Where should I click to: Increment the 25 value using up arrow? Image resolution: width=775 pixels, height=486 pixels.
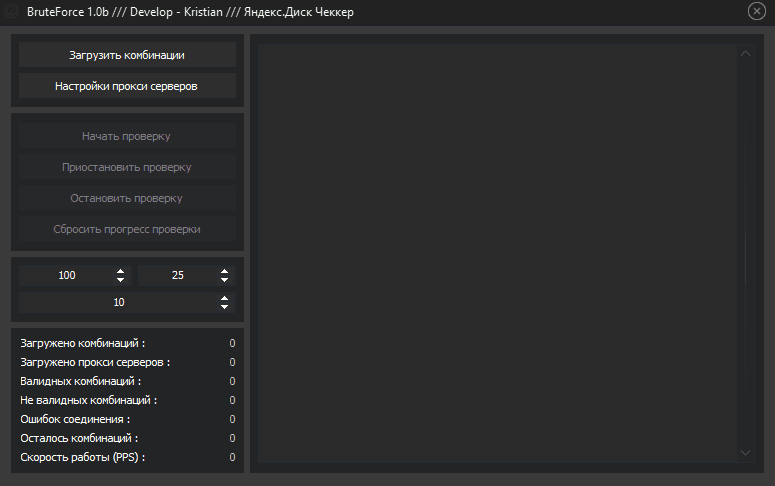(x=225, y=271)
